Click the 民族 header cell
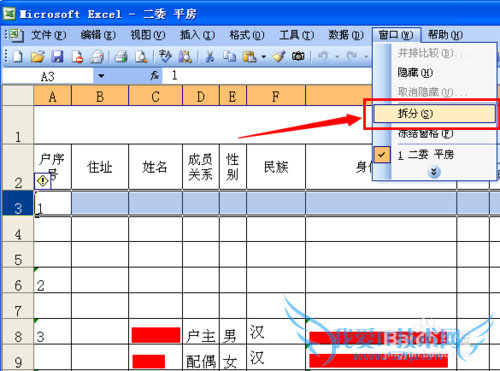 (x=276, y=167)
